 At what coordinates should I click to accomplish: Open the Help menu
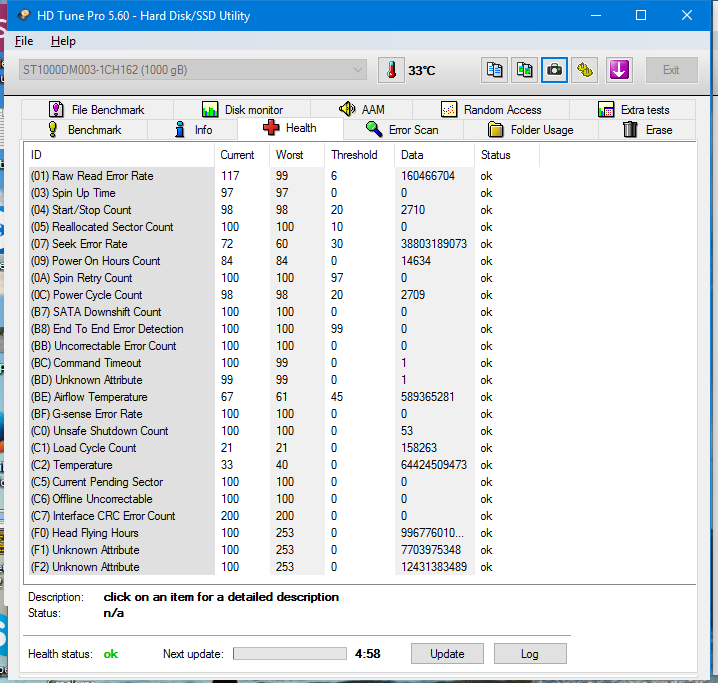(63, 41)
